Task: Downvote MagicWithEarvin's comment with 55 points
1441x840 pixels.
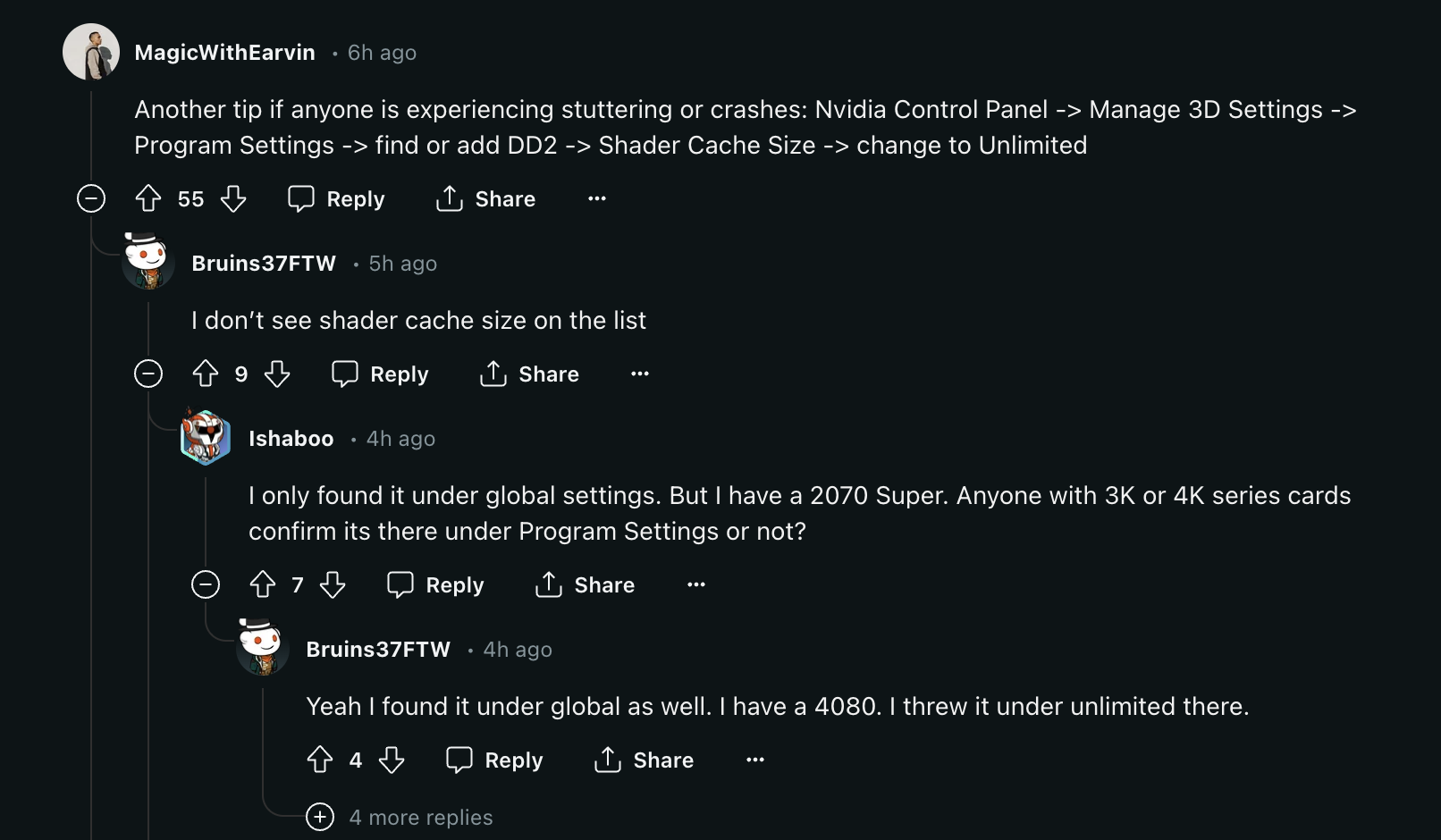Action: pos(233,198)
